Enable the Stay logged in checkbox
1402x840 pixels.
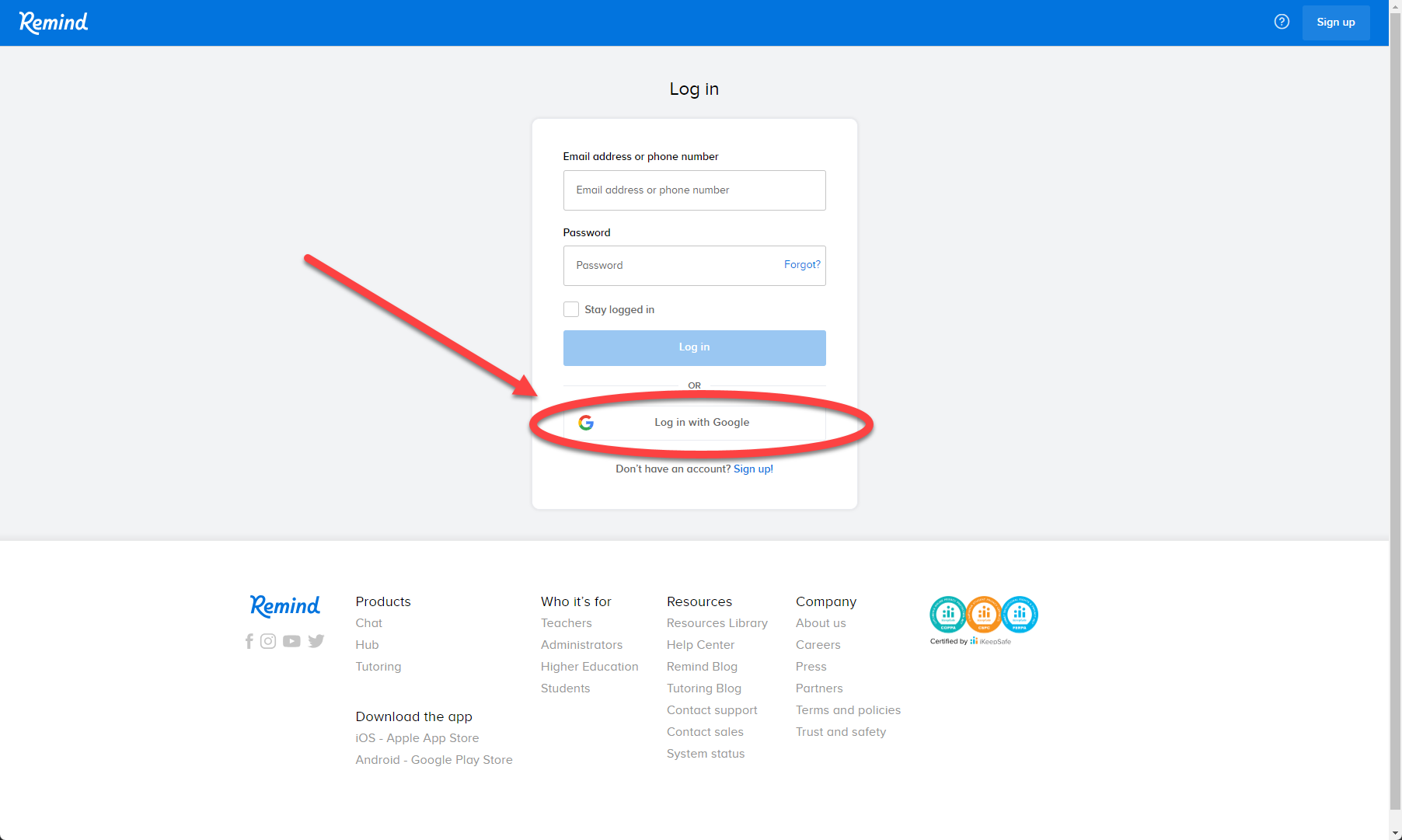point(571,309)
